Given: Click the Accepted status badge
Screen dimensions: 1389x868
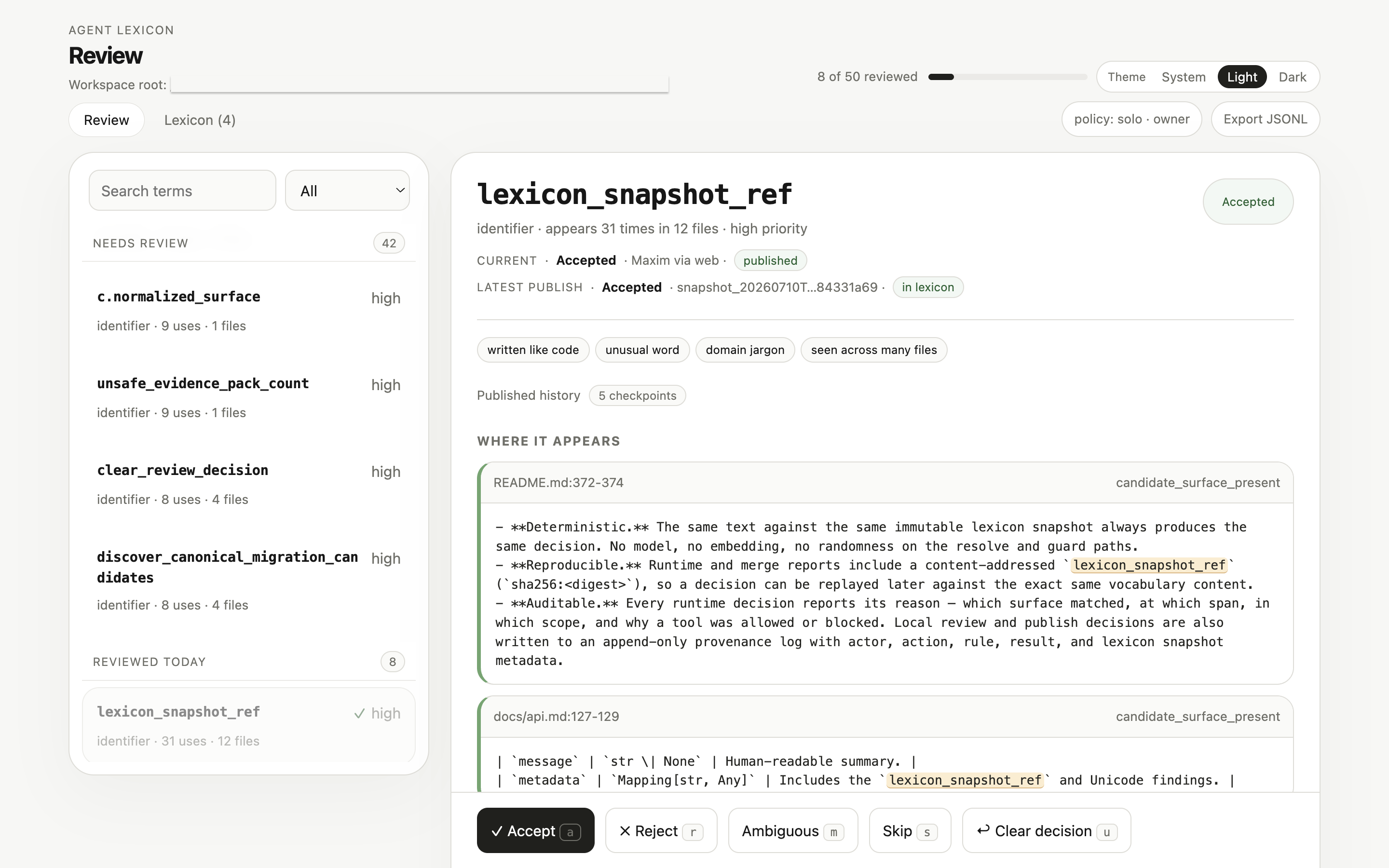Looking at the screenshot, I should [1248, 202].
